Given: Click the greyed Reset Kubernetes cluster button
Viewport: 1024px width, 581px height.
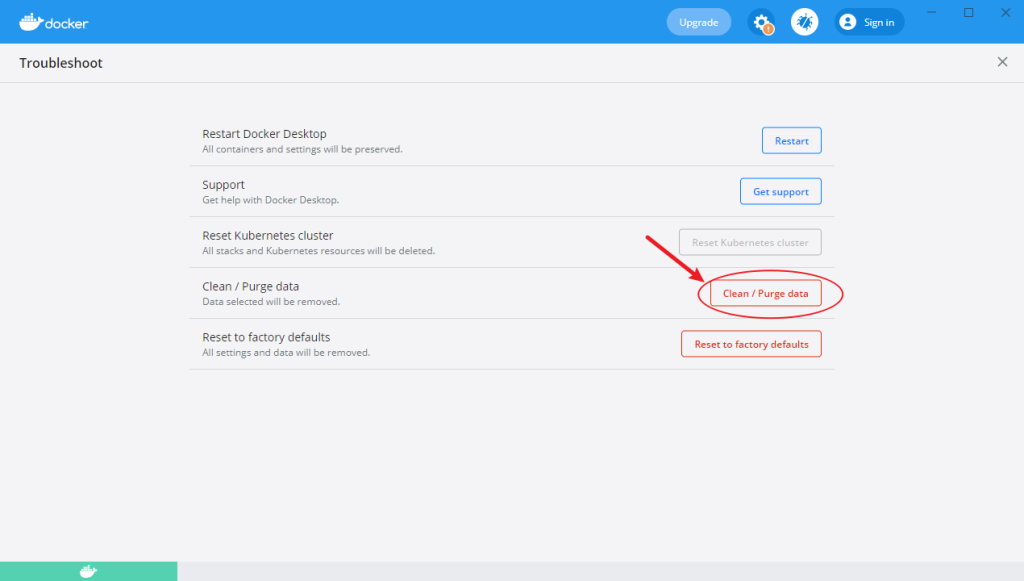Looking at the screenshot, I should coord(750,242).
